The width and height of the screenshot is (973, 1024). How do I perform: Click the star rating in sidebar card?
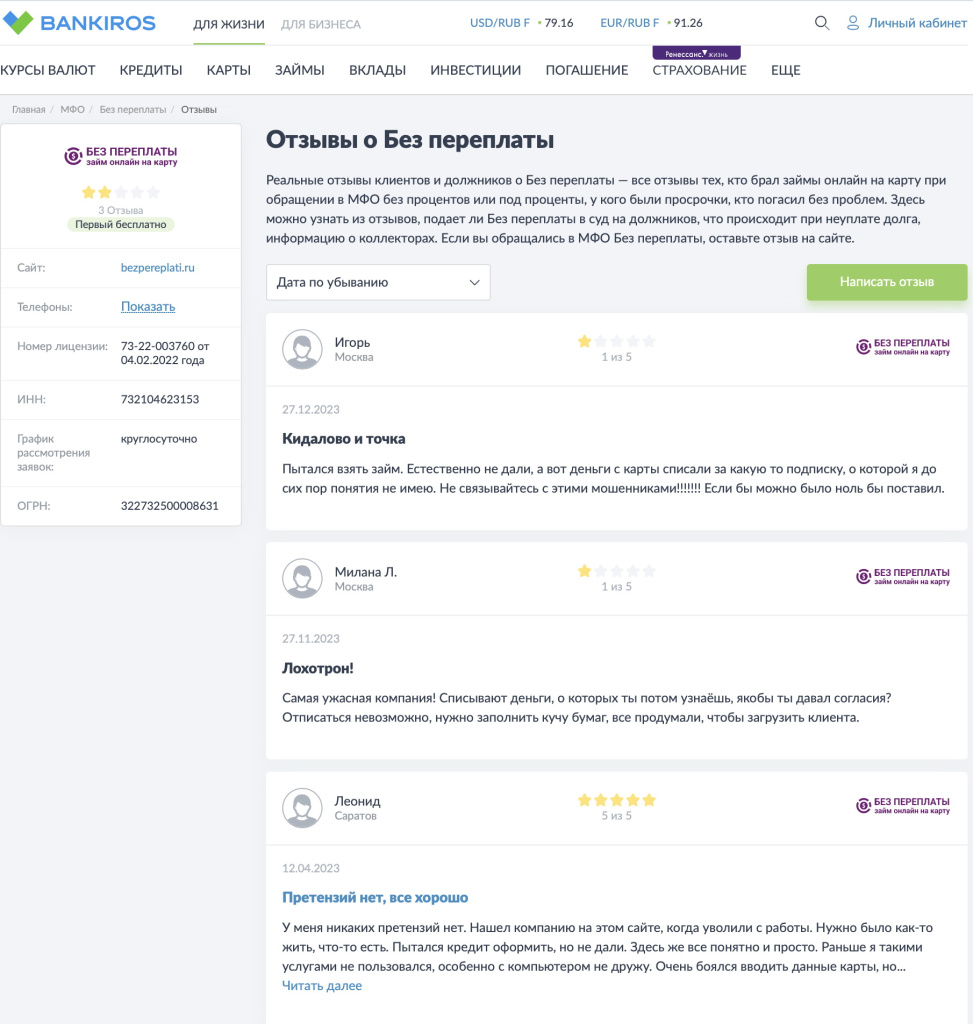tap(120, 192)
